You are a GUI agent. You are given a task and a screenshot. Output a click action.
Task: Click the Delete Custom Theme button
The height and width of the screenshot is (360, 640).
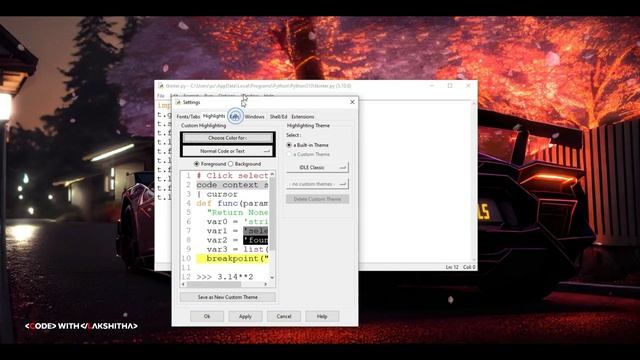pyautogui.click(x=317, y=199)
